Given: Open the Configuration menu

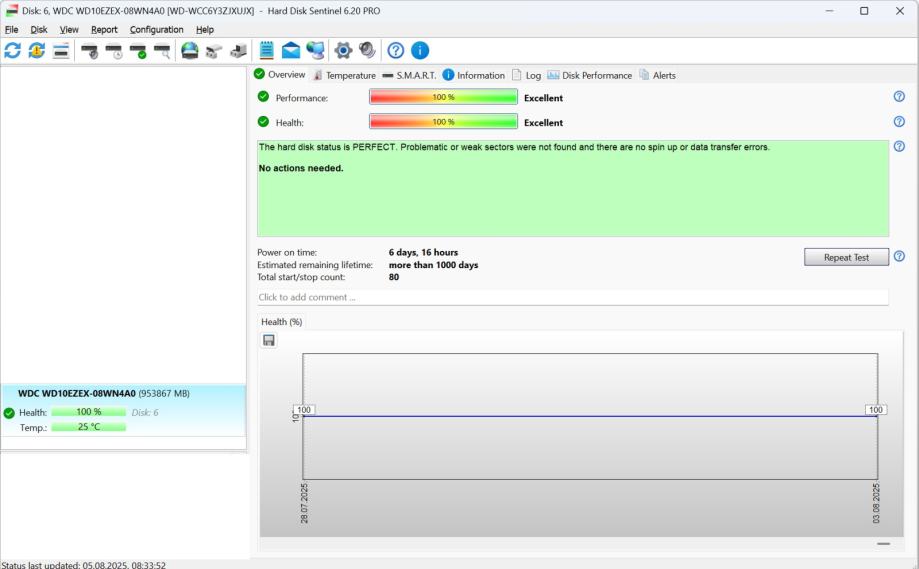Looking at the screenshot, I should pyautogui.click(x=156, y=30).
